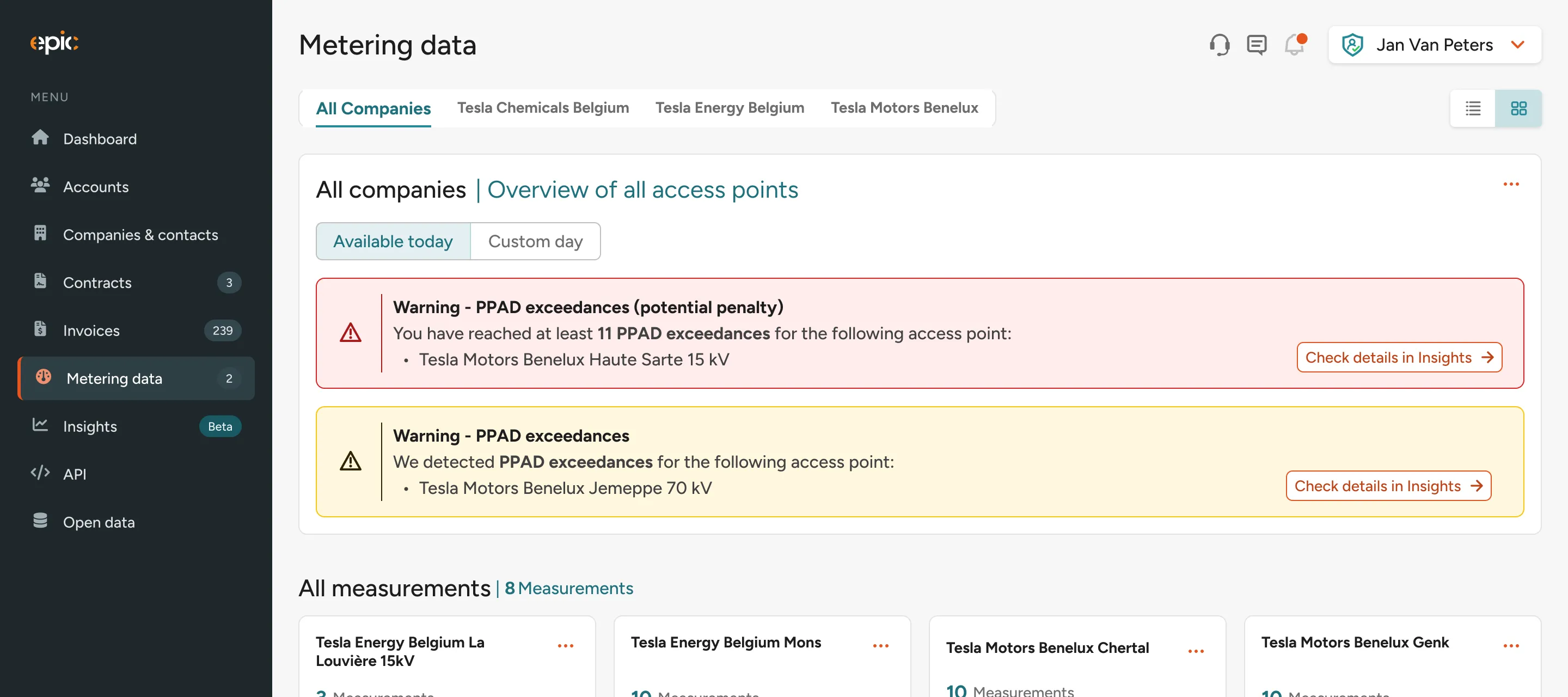The height and width of the screenshot is (697, 1568).
Task: Switch to list view
Action: coord(1472,108)
